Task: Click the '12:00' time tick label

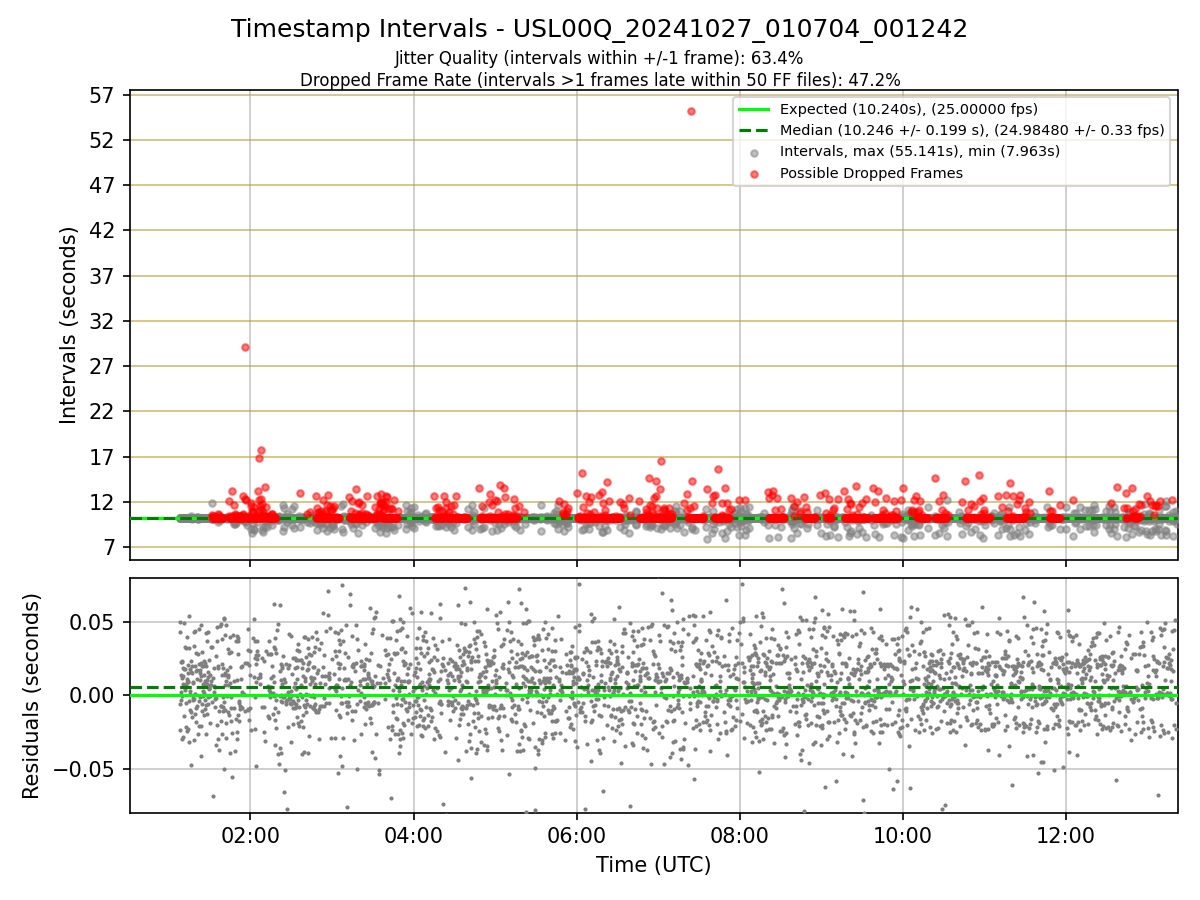Action: [1066, 836]
